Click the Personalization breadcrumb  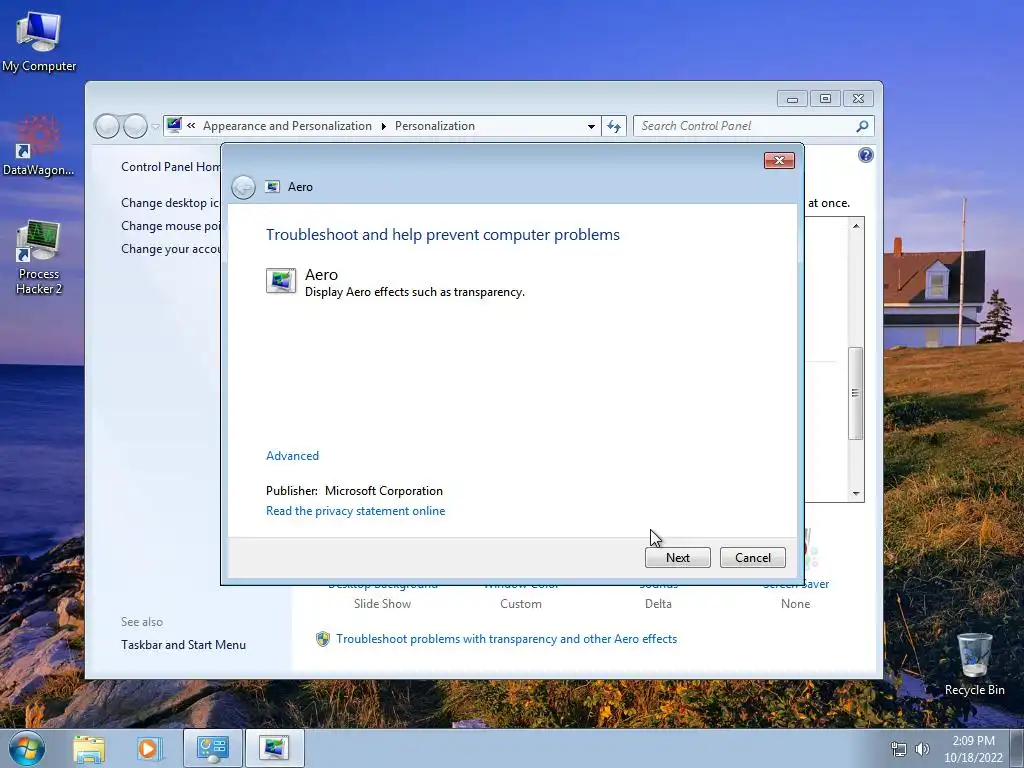tap(435, 126)
